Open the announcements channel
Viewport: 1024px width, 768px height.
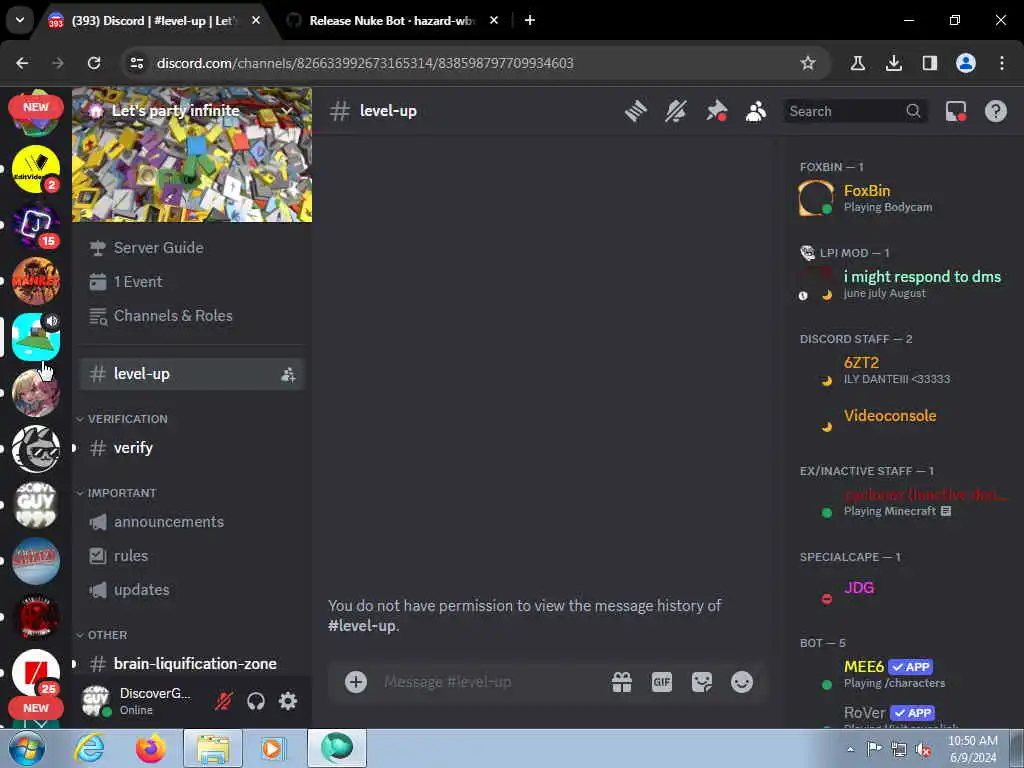191,522
